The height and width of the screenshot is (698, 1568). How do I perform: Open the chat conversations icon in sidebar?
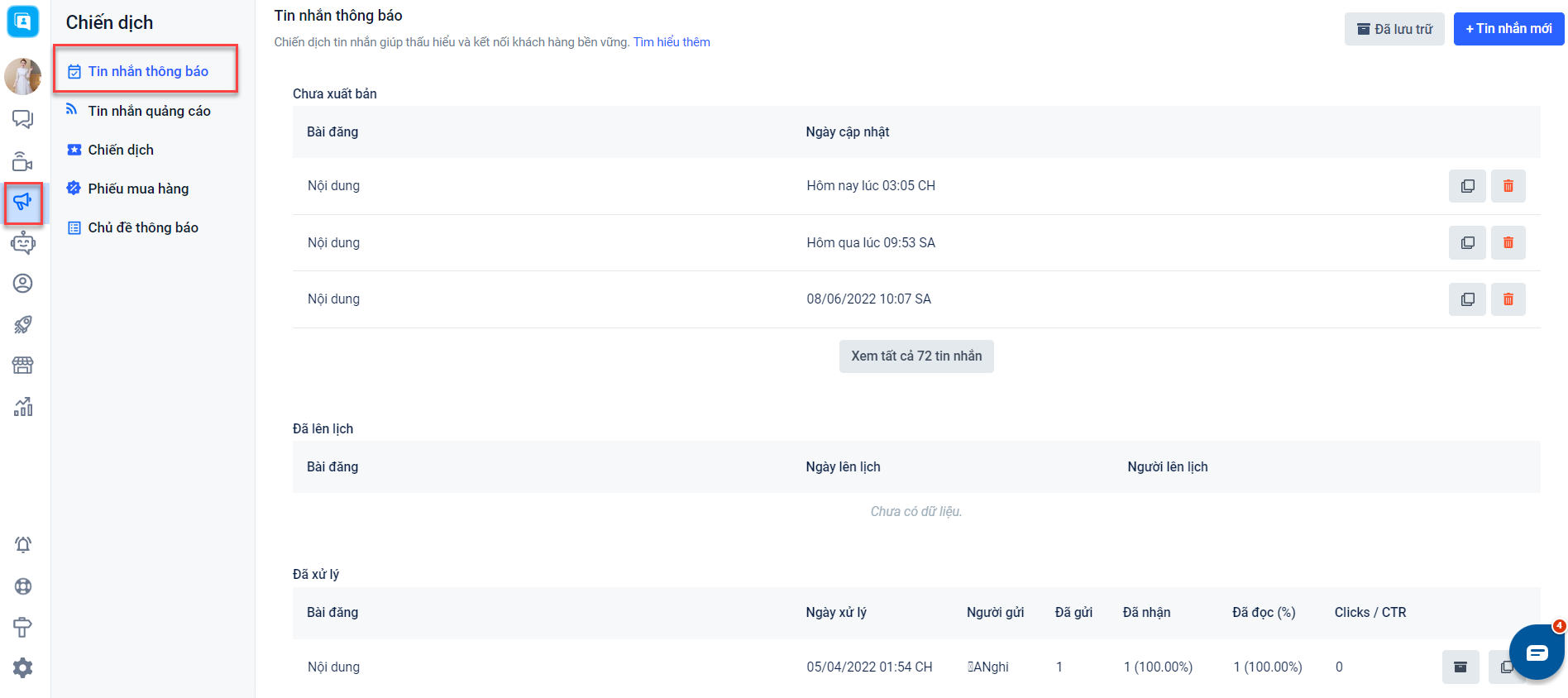click(x=22, y=119)
